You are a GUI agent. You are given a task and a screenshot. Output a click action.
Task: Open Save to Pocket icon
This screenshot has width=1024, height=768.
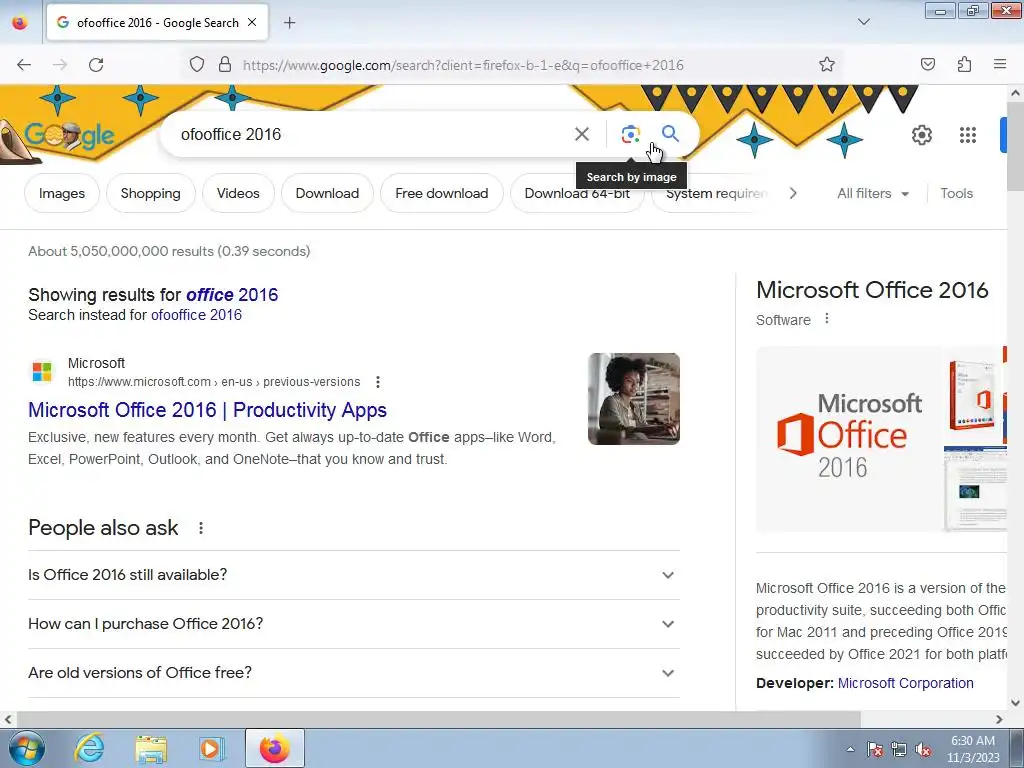pyautogui.click(x=927, y=64)
